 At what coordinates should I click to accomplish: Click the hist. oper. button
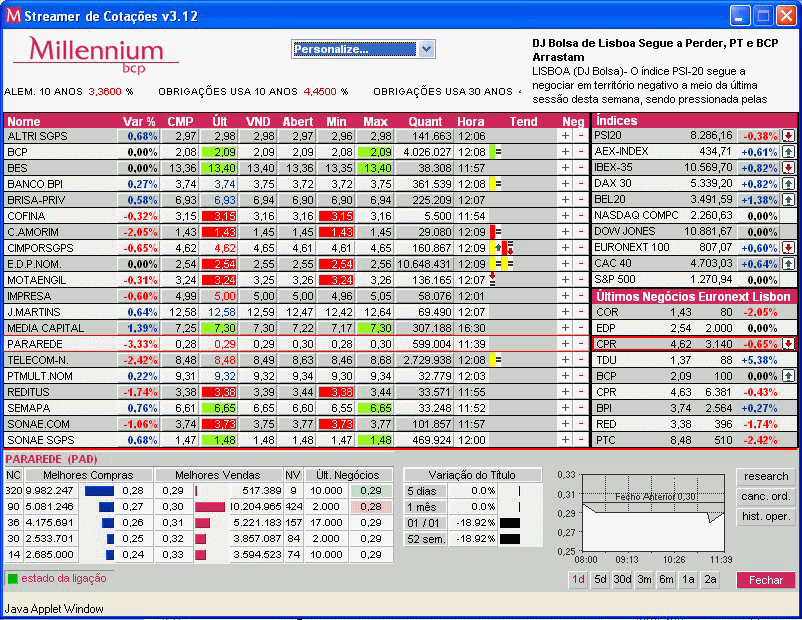(766, 516)
